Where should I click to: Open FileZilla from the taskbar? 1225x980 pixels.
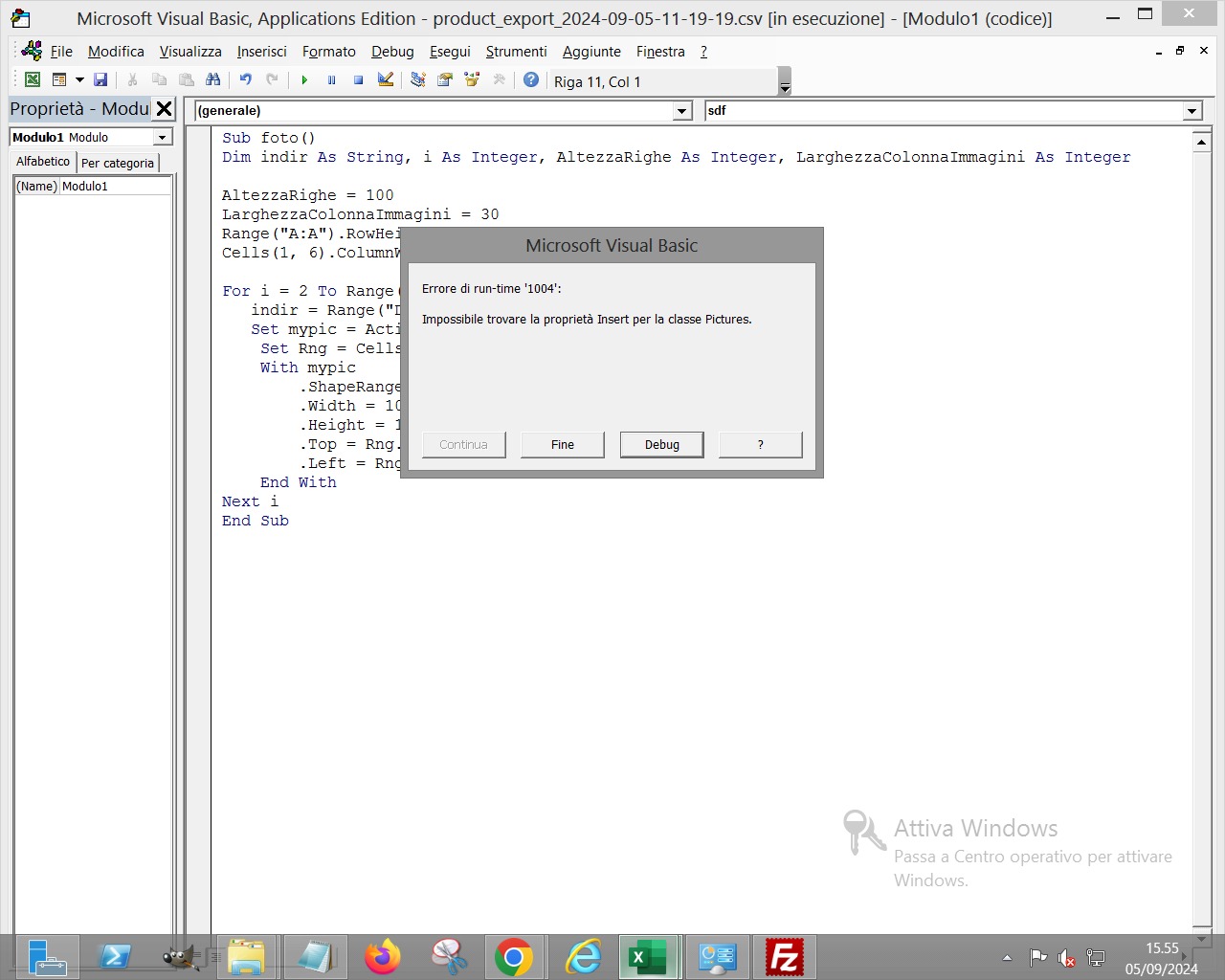(785, 957)
